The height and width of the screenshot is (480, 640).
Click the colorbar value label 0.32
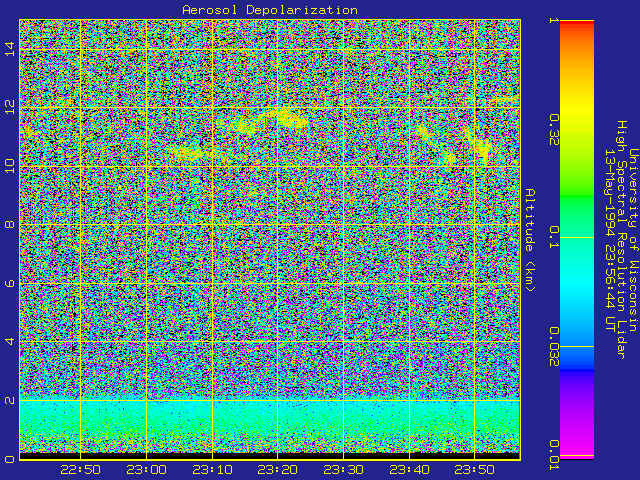click(554, 130)
